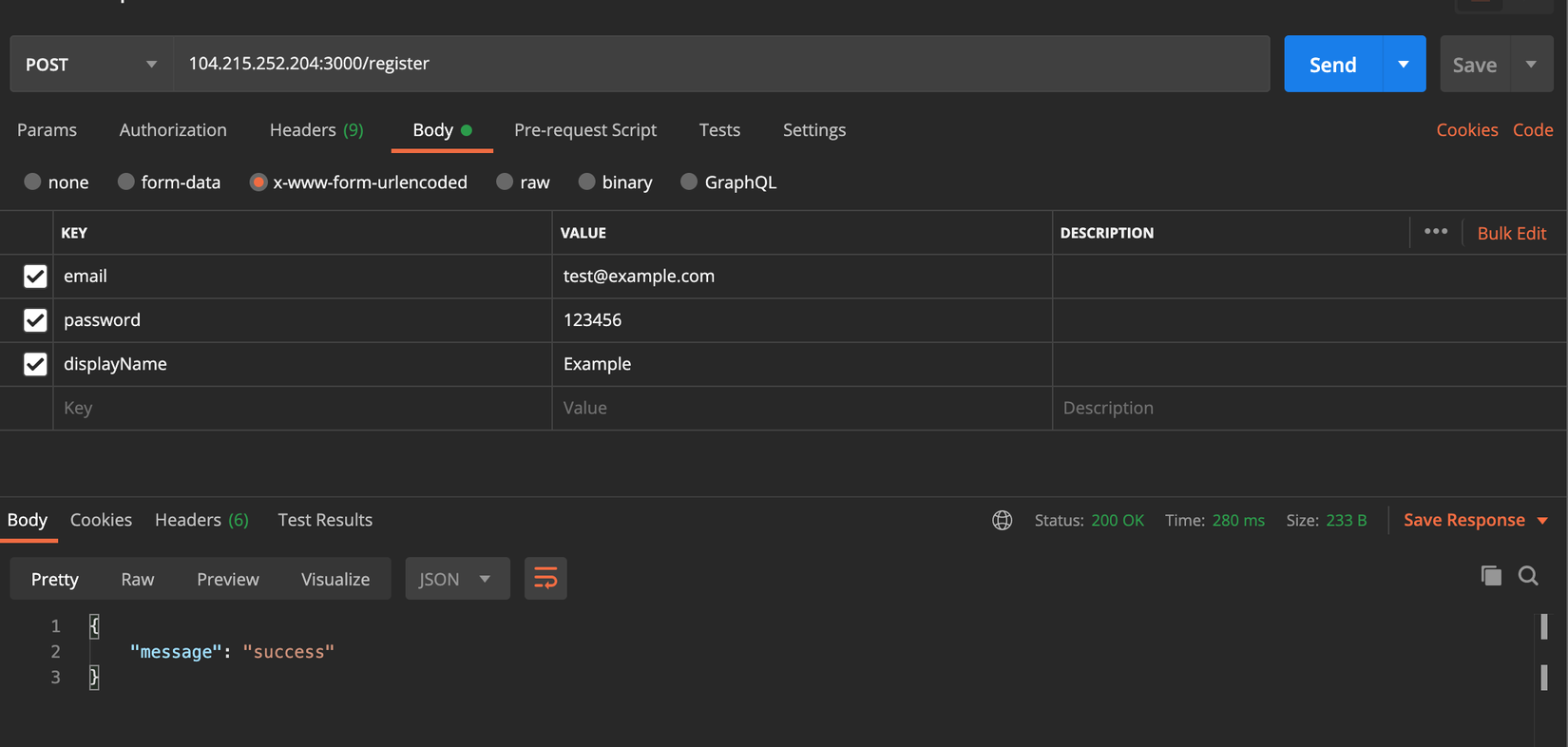
Task: Open the three-dots column options menu
Action: pyautogui.click(x=1435, y=232)
